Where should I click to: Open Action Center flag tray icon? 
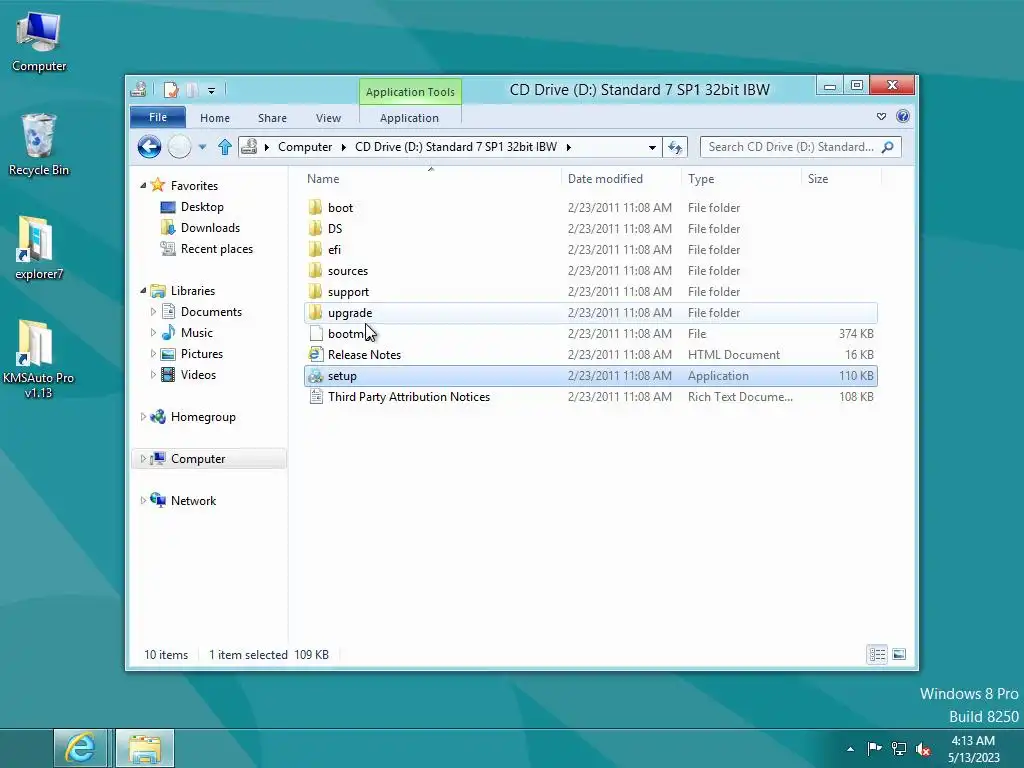pyautogui.click(x=874, y=748)
